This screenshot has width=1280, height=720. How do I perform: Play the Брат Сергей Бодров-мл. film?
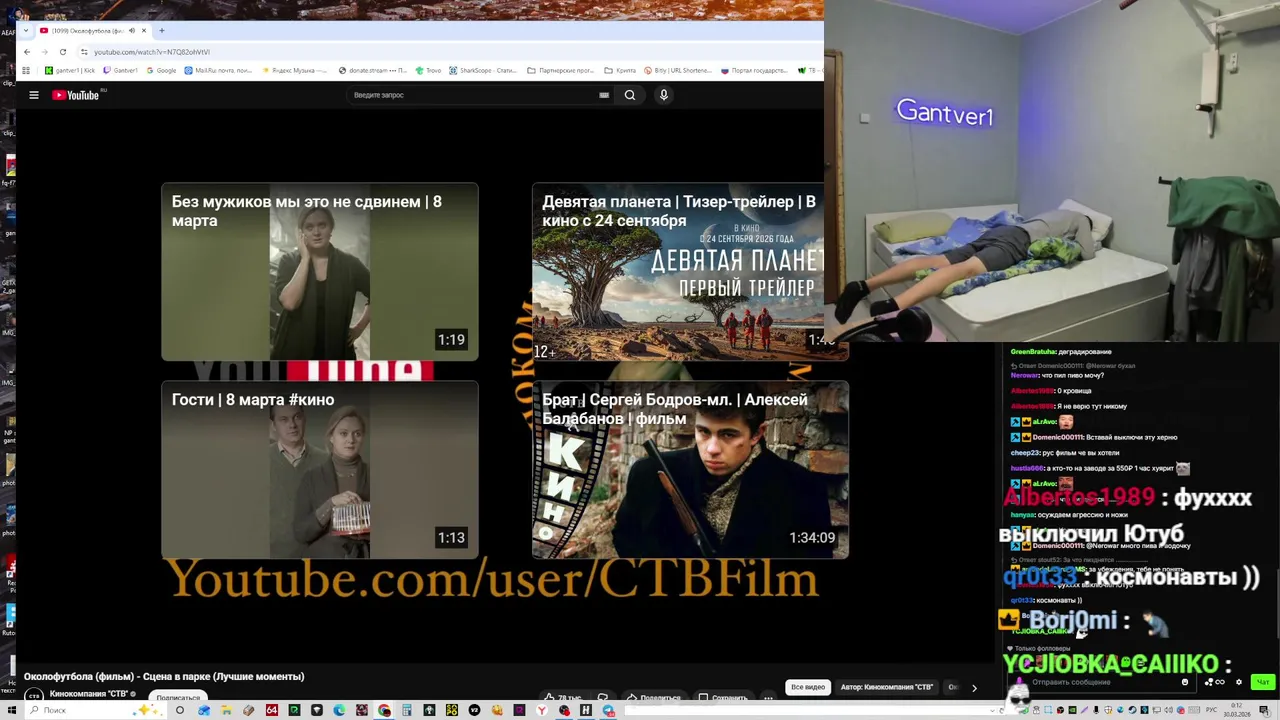tap(690, 469)
